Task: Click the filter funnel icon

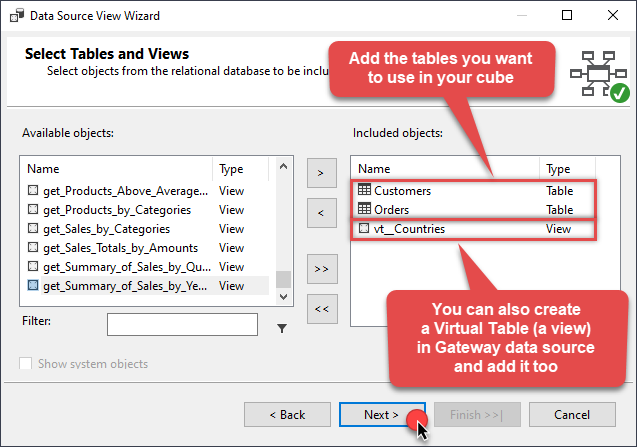Action: pos(282,327)
